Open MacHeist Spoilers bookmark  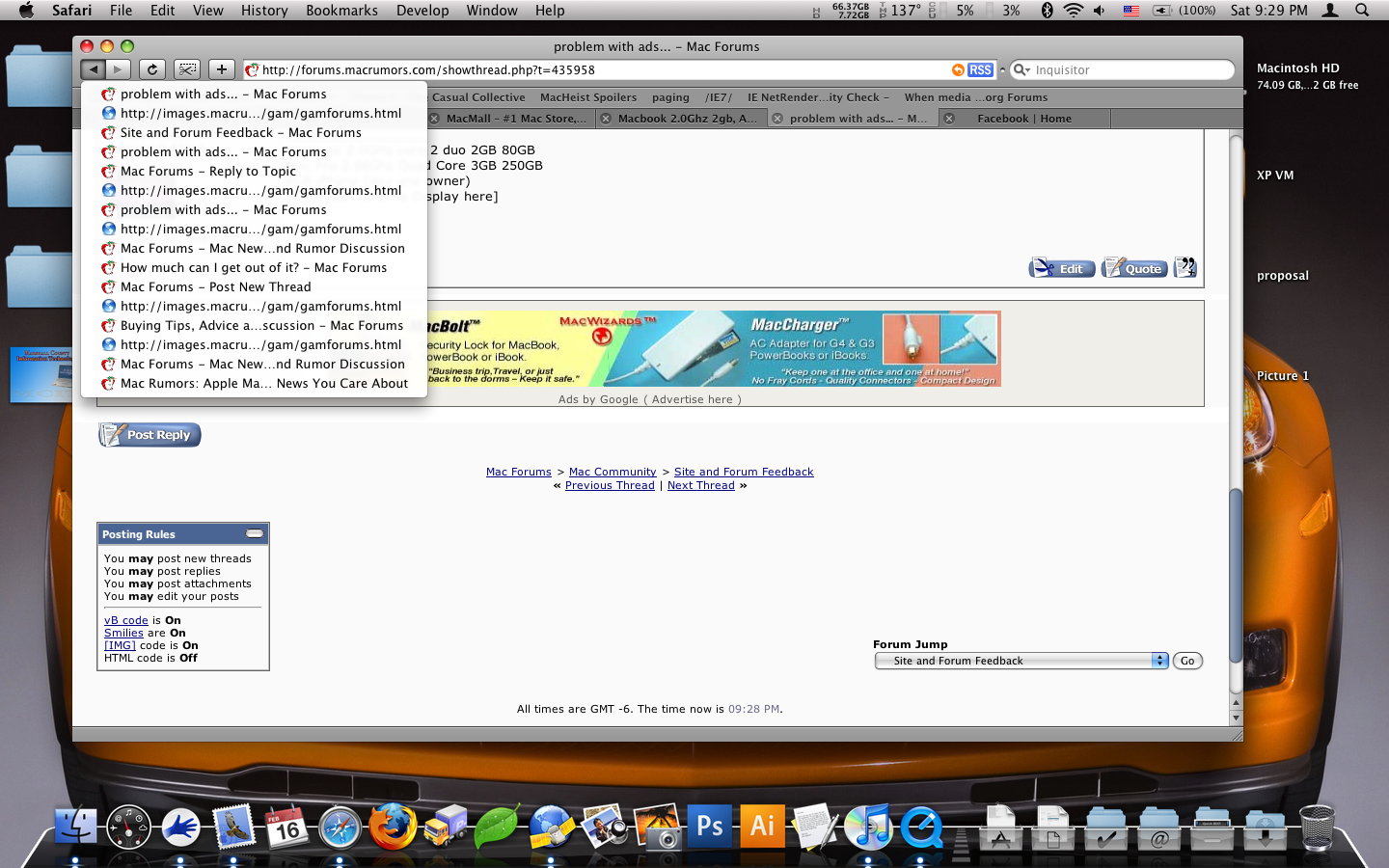pyautogui.click(x=588, y=97)
